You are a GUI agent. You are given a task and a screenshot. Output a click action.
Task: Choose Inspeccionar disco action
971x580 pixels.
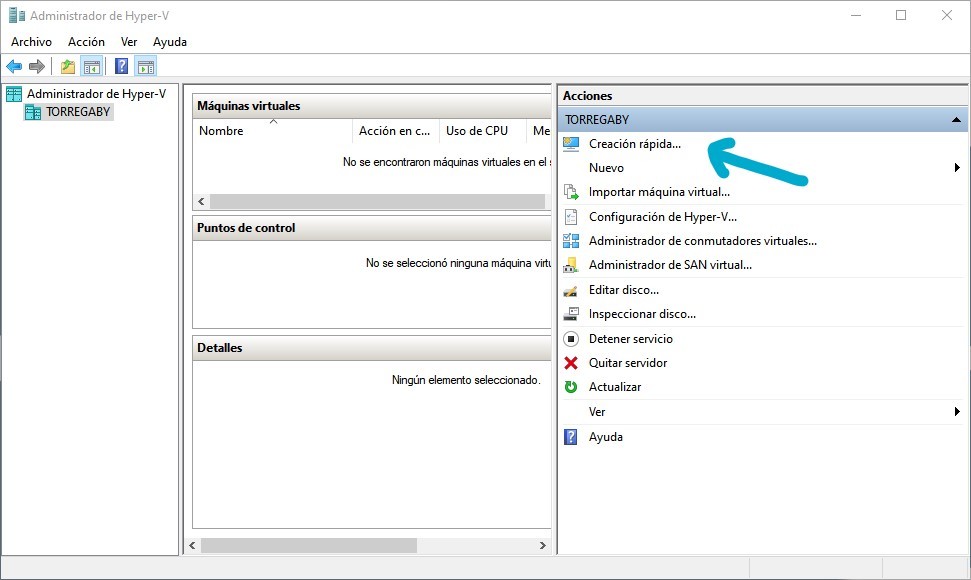[x=642, y=314]
